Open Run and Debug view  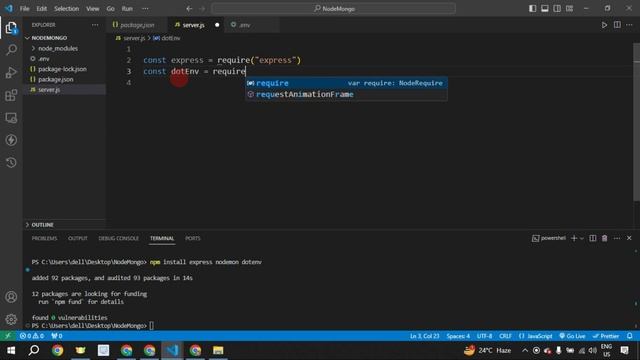11,73
